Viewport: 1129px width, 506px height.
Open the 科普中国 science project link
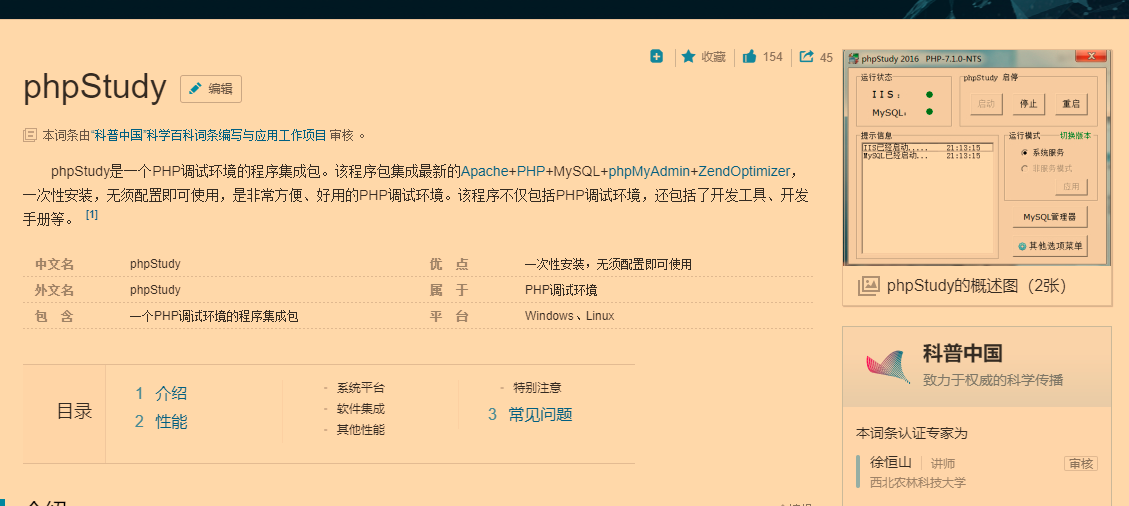click(x=209, y=135)
